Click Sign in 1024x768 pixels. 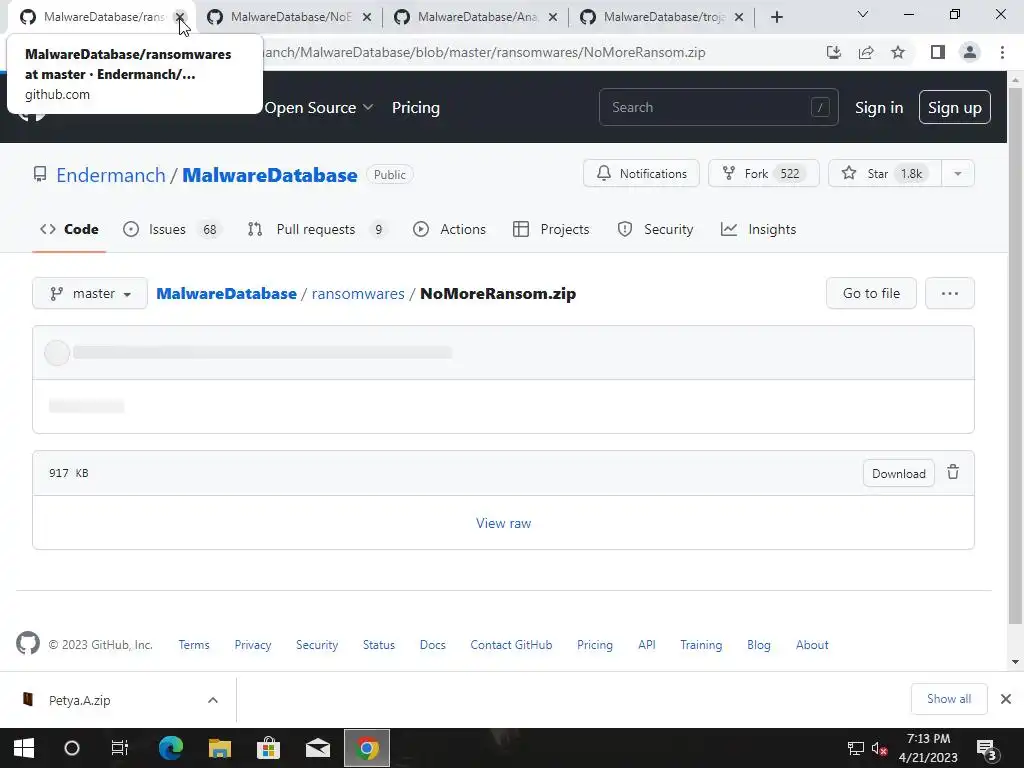click(x=879, y=108)
